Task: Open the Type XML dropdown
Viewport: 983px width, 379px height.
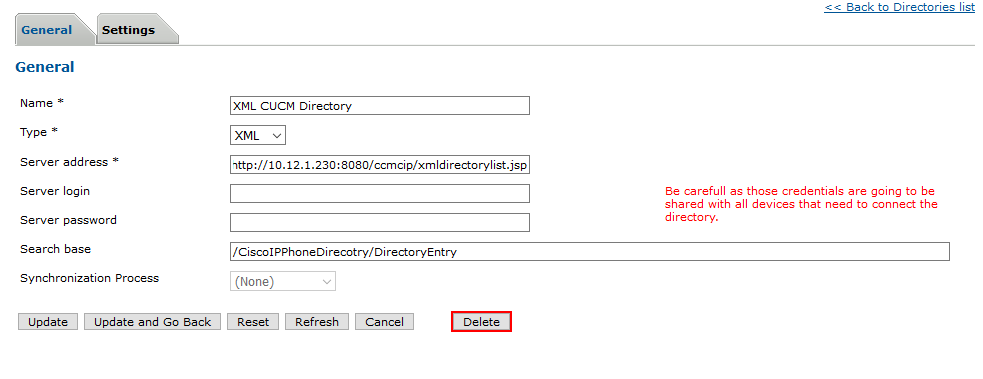Action: point(258,135)
